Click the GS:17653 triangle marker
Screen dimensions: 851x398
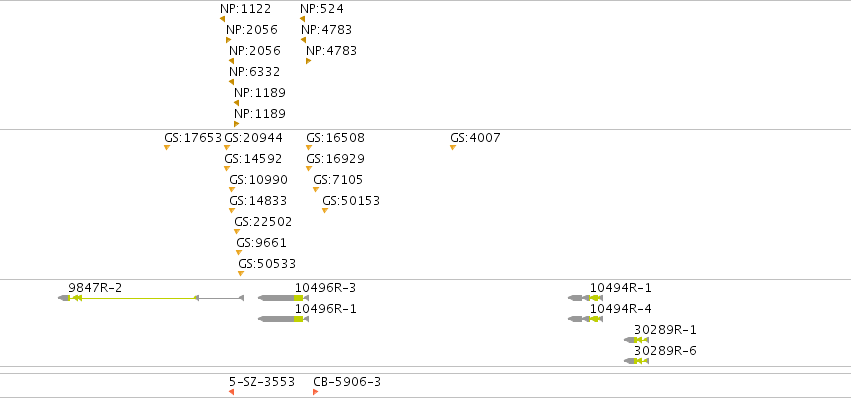(x=167, y=148)
